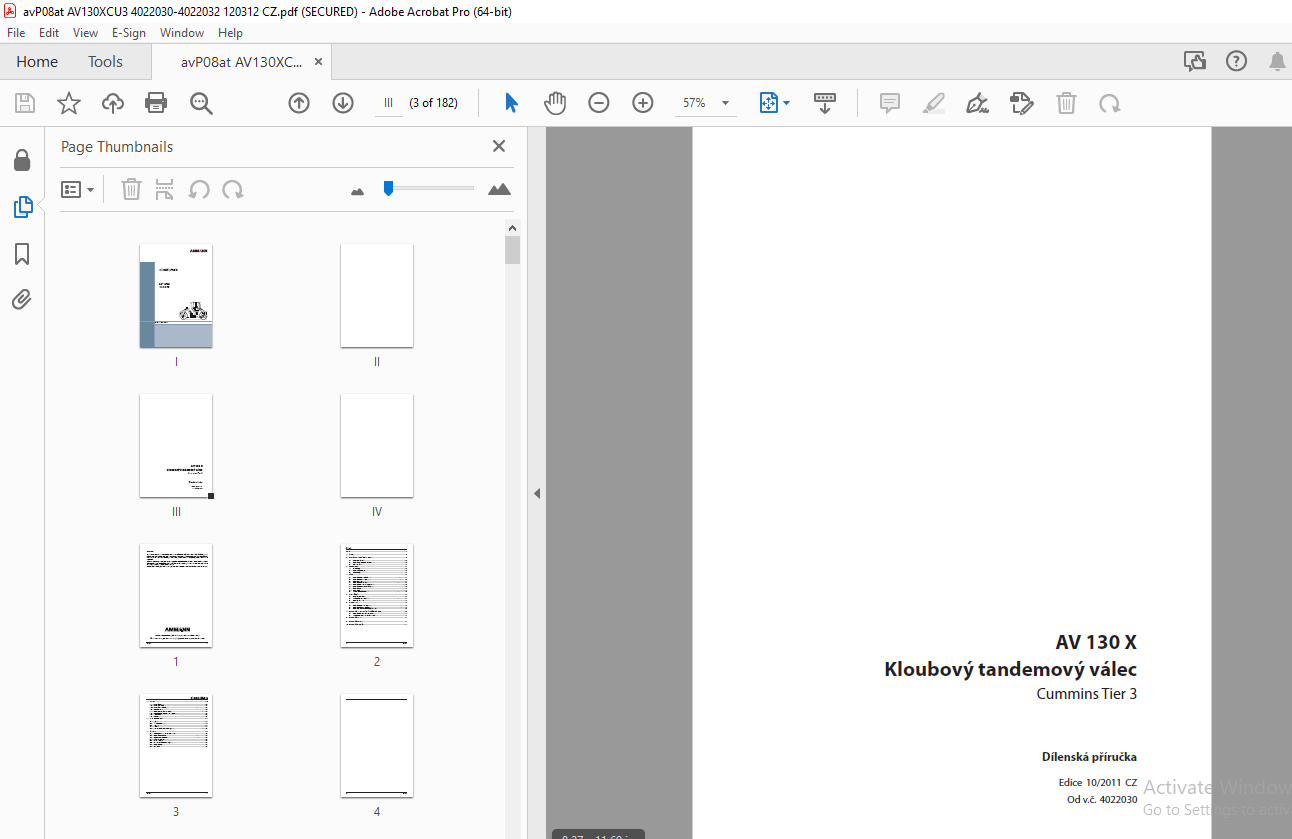Delete selected pages in the thumbnails panel

131,189
